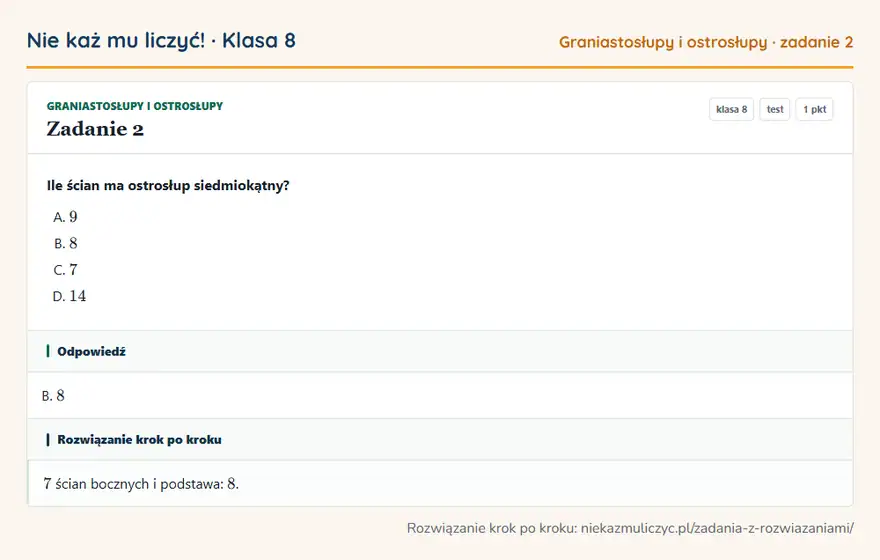The height and width of the screenshot is (560, 880).
Task: Click the question 'Ile ścian ma ostrosłup siedmiokątny?'
Action: click(168, 186)
